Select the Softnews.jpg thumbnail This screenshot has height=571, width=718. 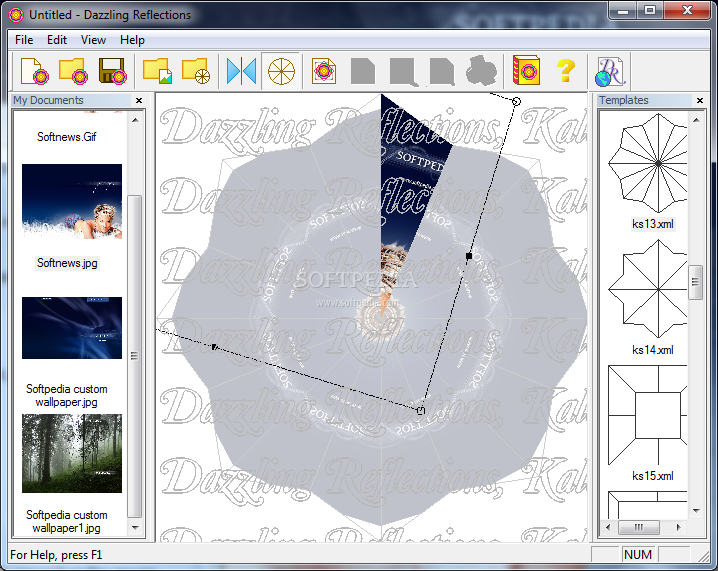click(72, 201)
